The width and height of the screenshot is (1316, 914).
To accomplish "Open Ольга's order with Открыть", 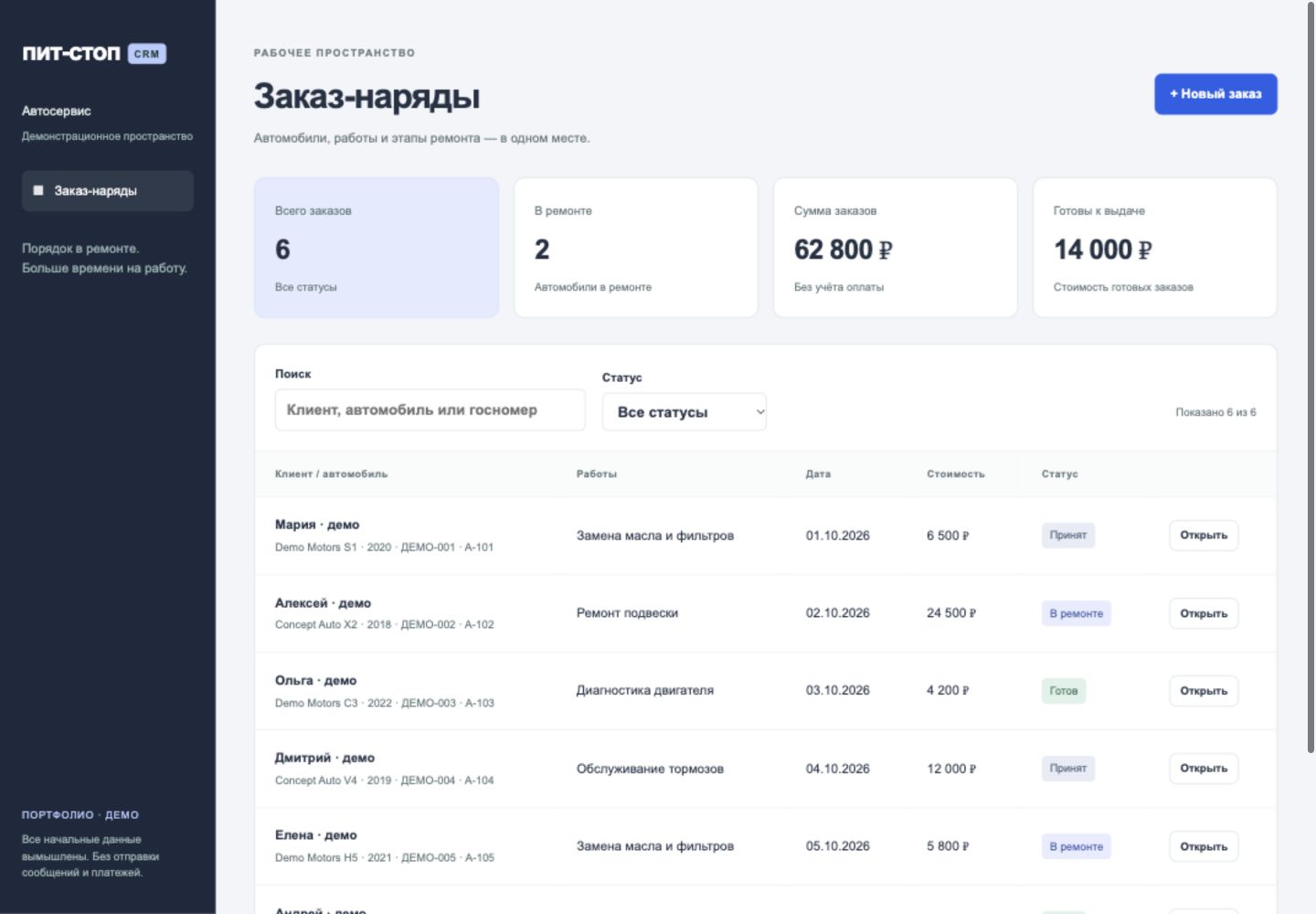I will pyautogui.click(x=1204, y=691).
